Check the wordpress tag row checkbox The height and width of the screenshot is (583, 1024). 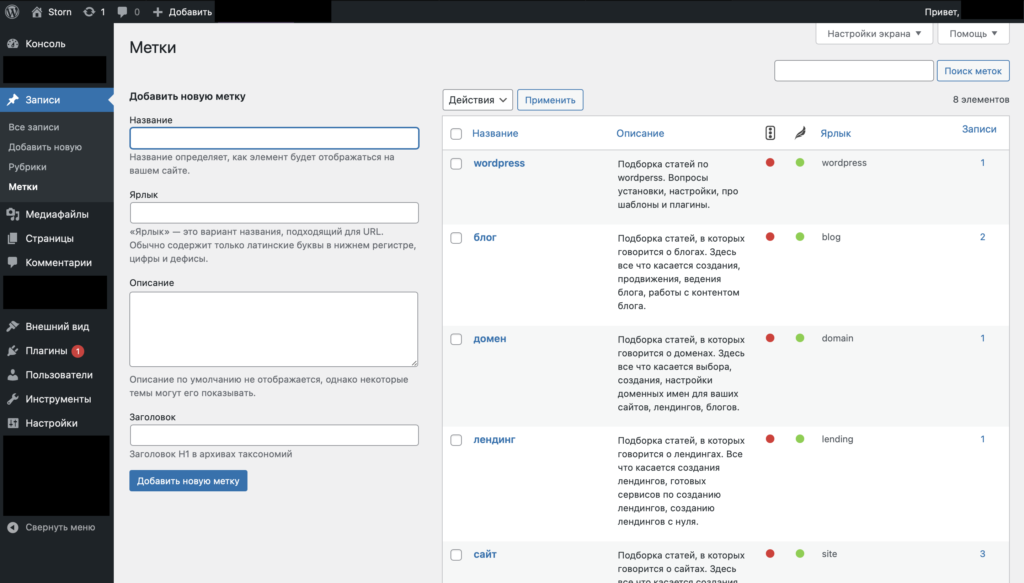(456, 164)
